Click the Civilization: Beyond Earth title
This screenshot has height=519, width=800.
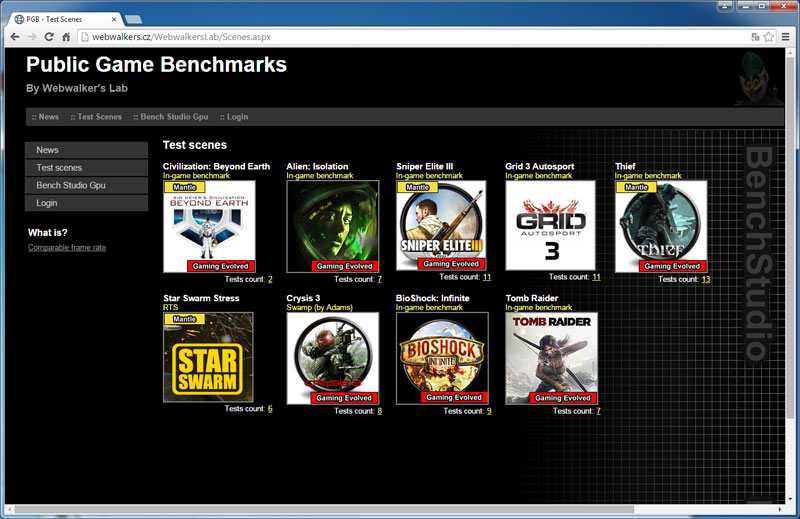point(216,166)
